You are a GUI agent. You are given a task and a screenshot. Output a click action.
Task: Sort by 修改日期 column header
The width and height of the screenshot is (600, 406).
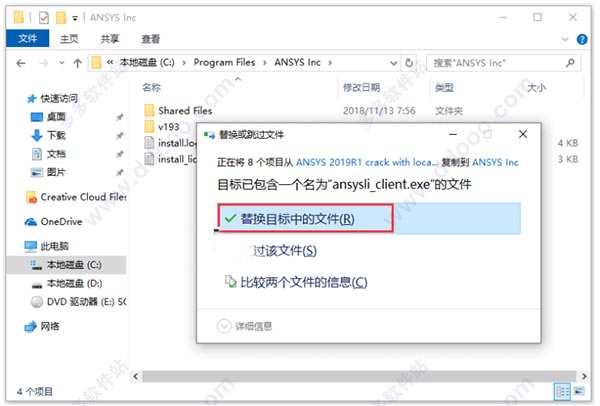(x=361, y=88)
